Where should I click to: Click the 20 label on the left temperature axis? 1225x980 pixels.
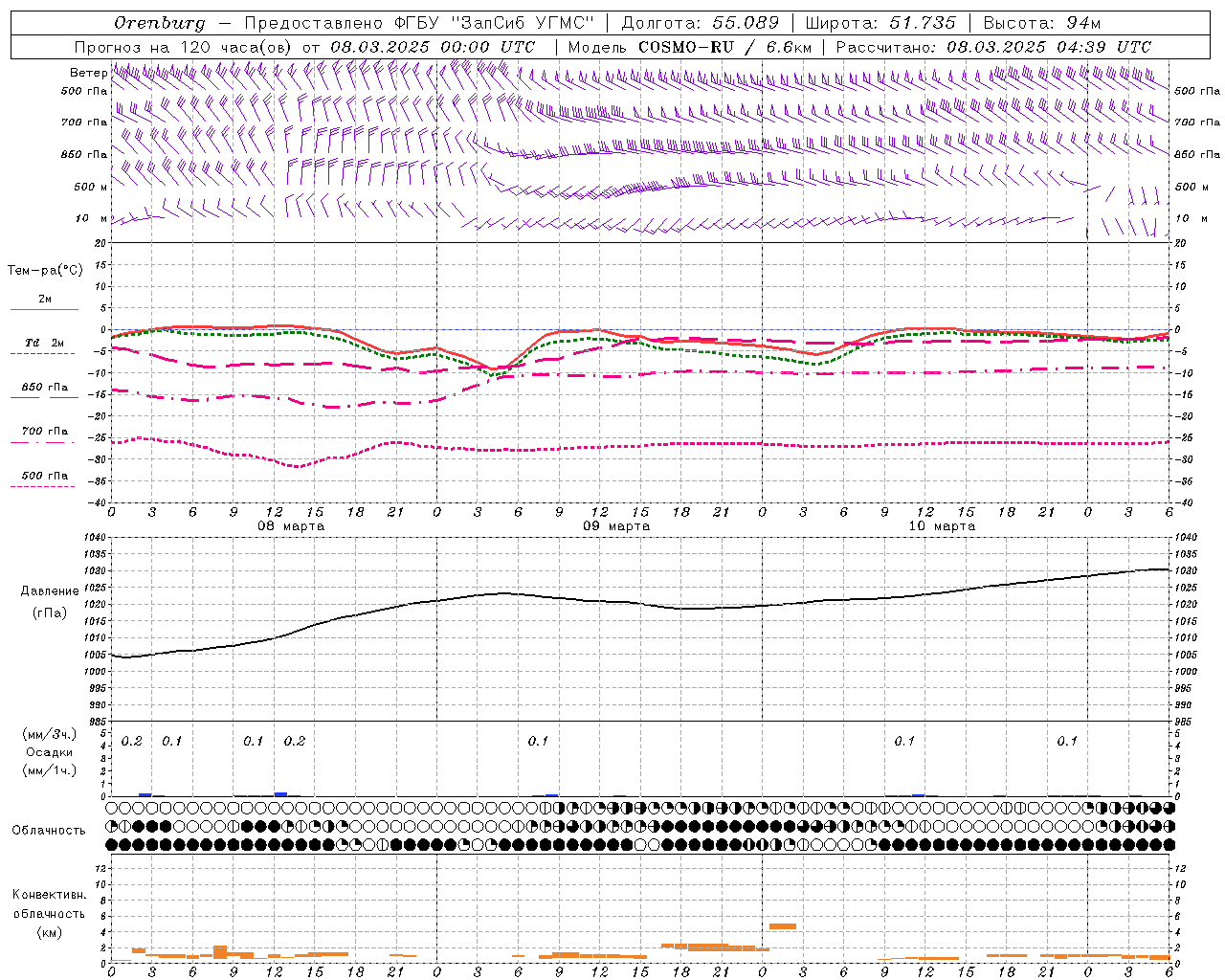coord(100,243)
